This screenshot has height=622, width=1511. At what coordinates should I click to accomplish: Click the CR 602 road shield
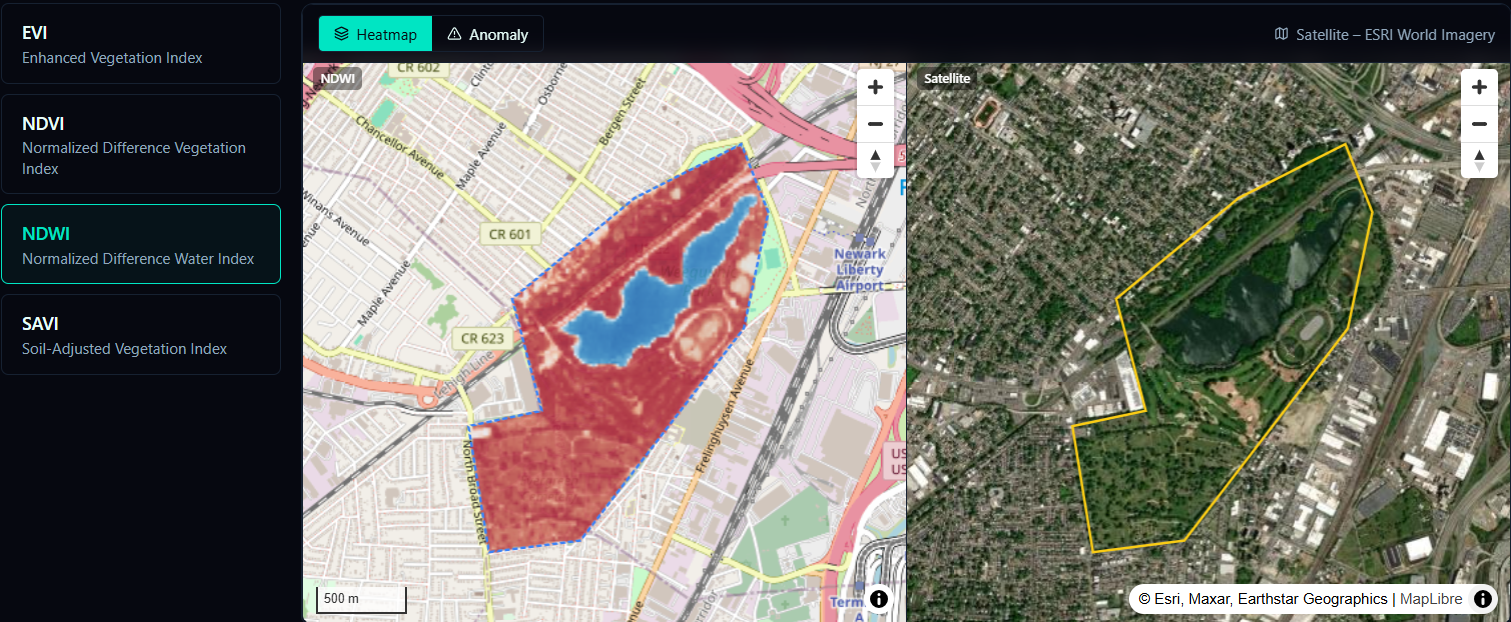click(x=418, y=68)
